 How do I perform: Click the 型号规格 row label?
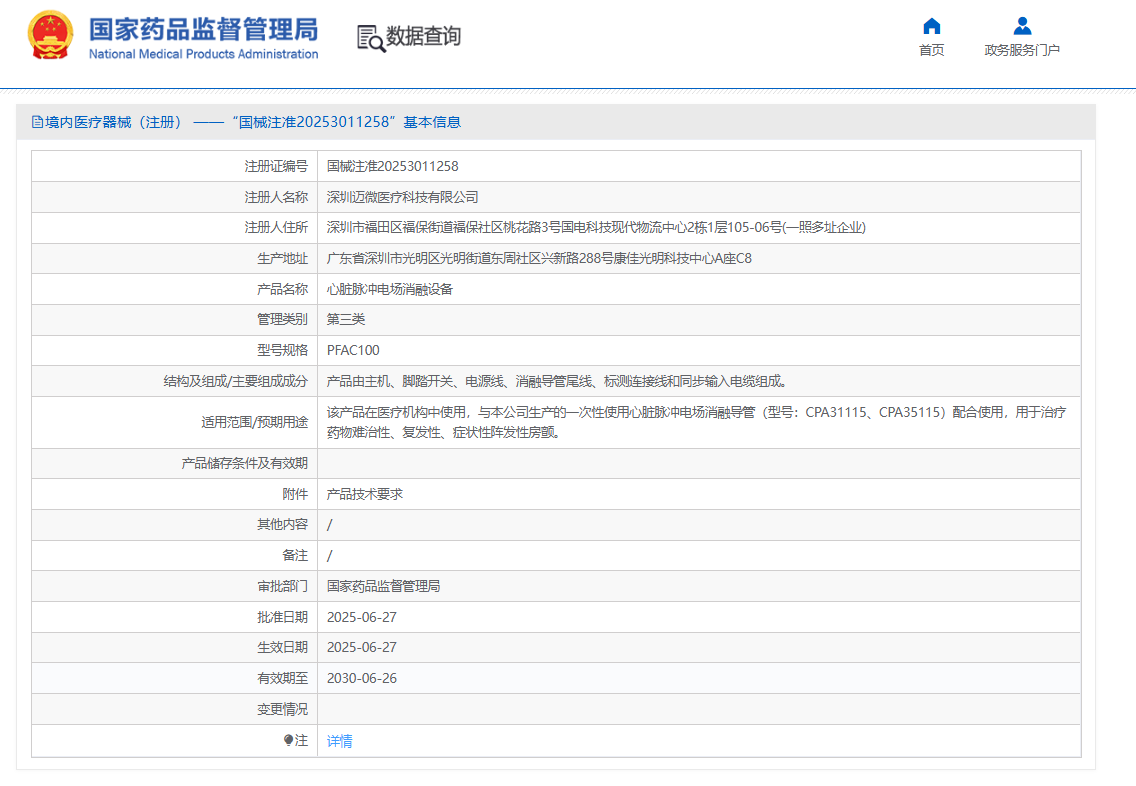(283, 351)
